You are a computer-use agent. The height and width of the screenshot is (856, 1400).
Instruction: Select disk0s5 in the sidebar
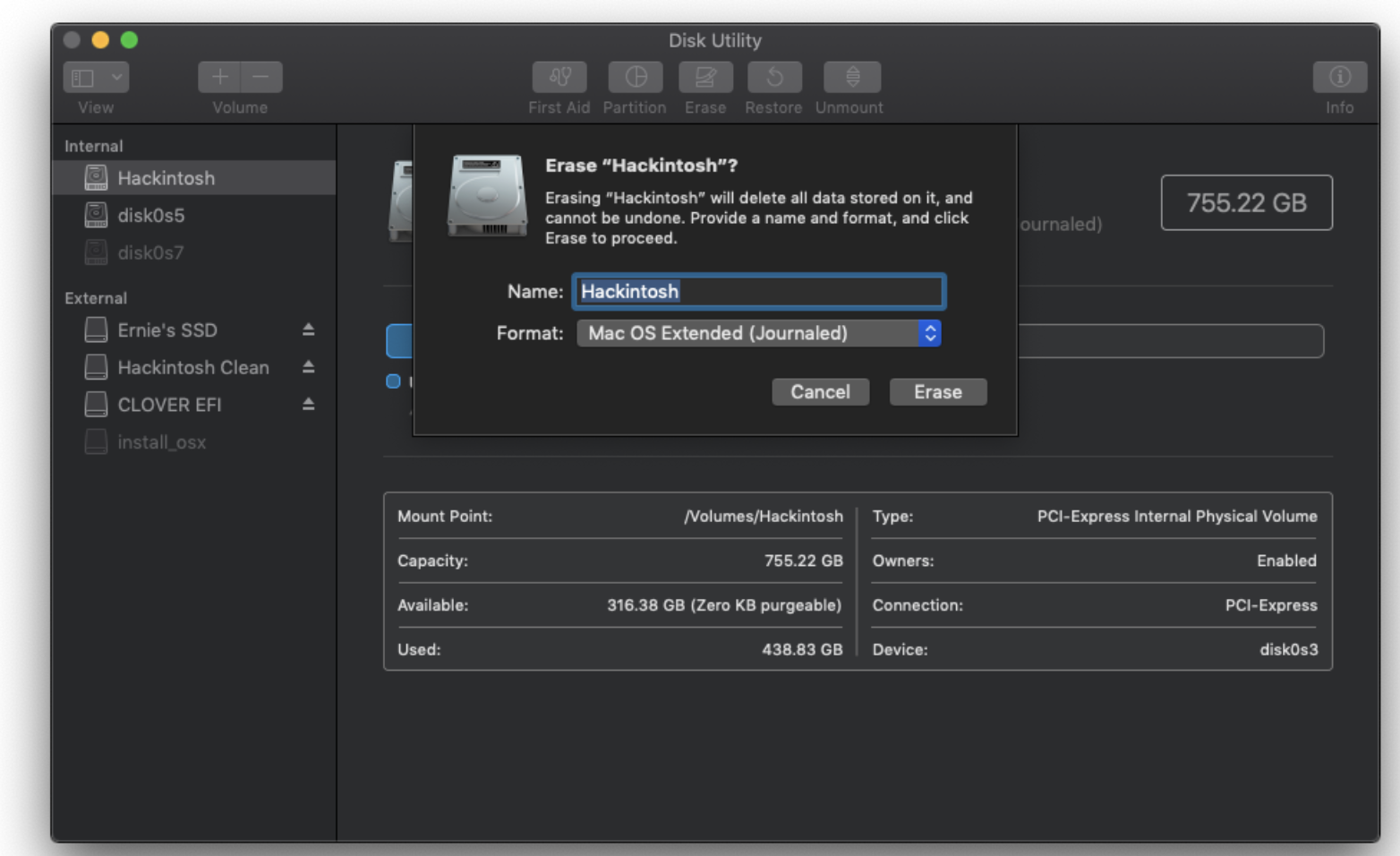[x=194, y=216]
